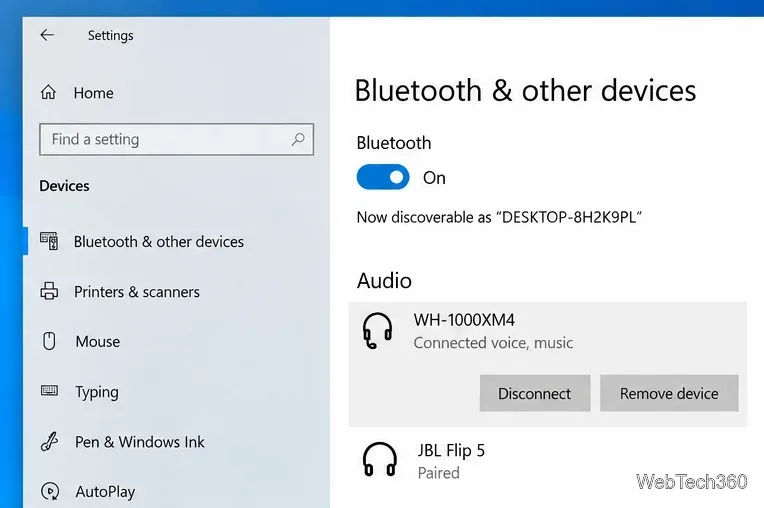Open AutoPlay settings page

coord(105,492)
